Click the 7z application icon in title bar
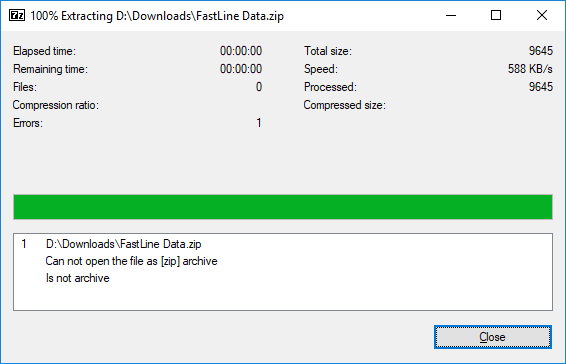The image size is (566, 364). (17, 16)
